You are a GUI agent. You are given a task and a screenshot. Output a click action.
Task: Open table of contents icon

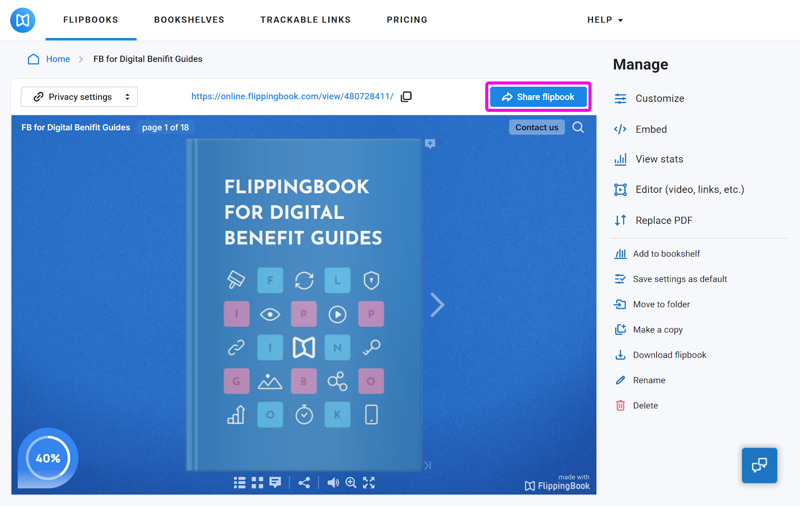[239, 483]
